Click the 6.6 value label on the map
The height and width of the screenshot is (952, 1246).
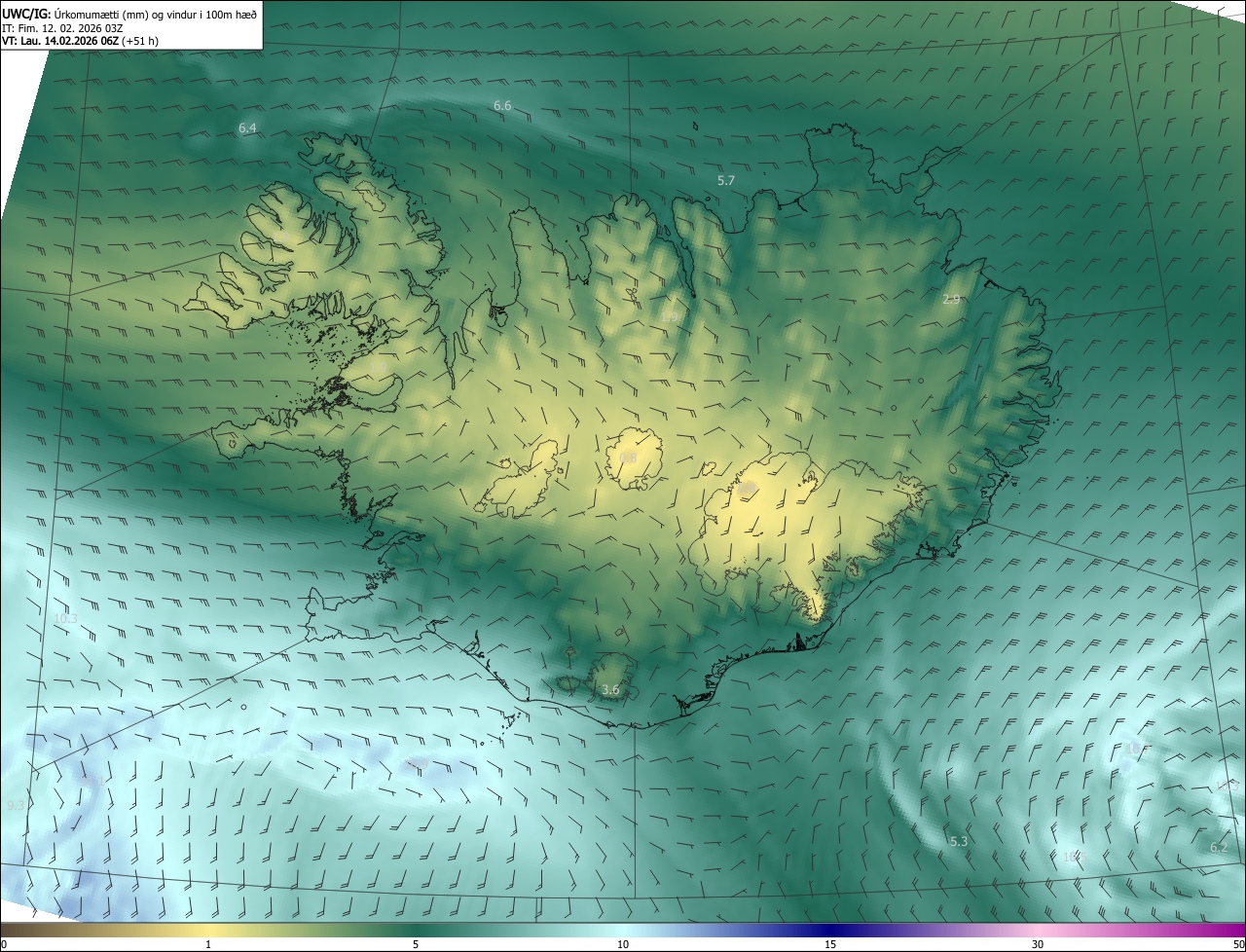502,105
